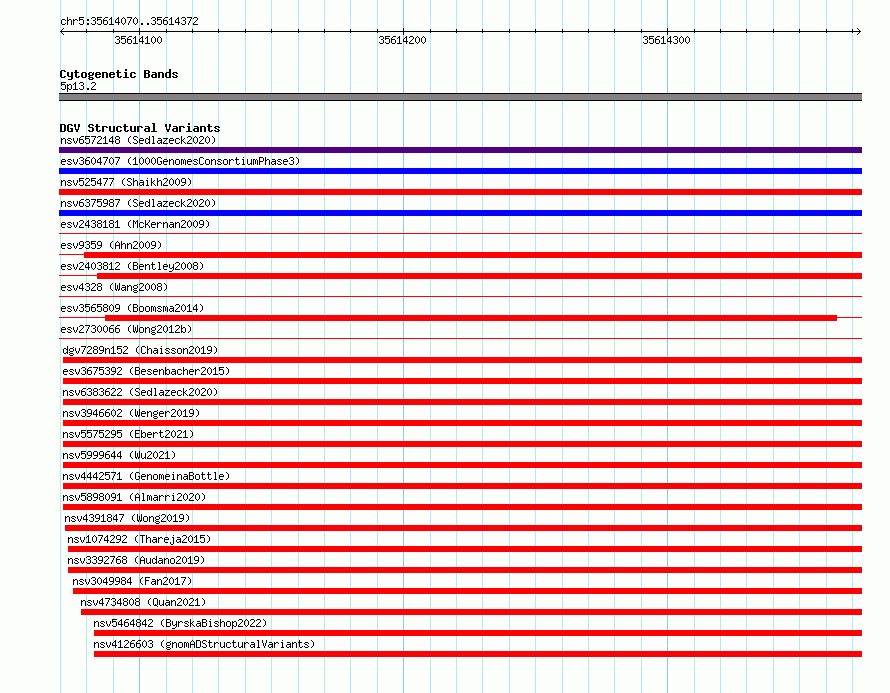Screen dimensions: 890x693
Task: Select esv3675392 (Besenbacher2015) label
Action: (146, 371)
